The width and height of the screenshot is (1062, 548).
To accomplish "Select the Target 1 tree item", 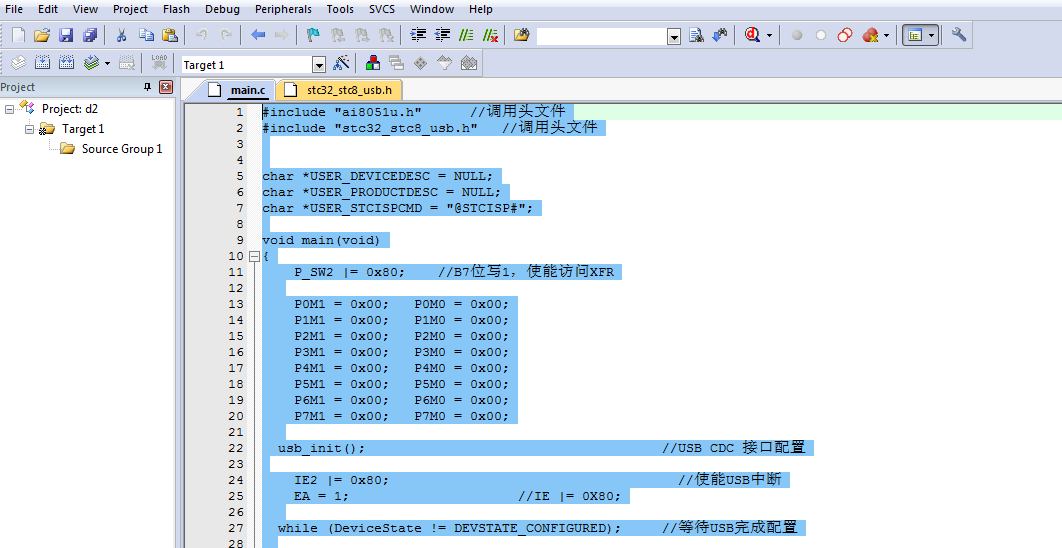I will point(83,129).
